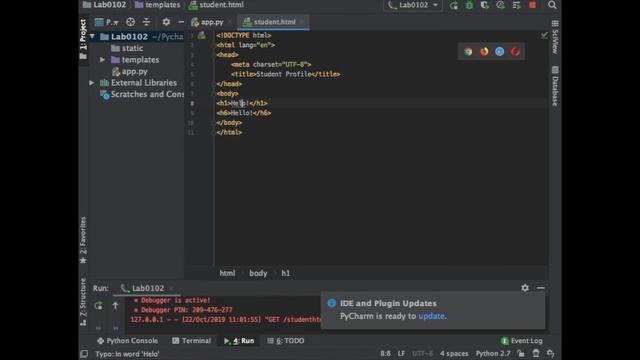
Task: Open the Database side tab
Action: (x=555, y=86)
